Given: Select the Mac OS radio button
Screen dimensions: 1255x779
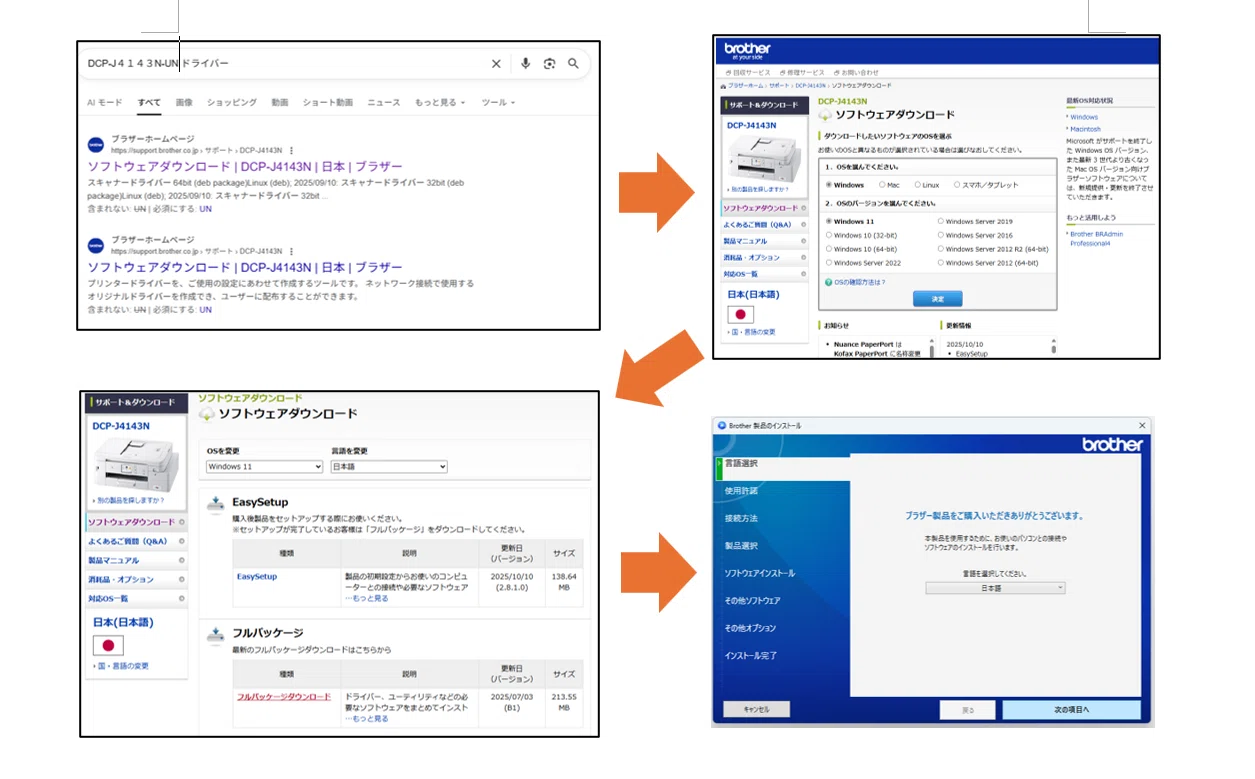Looking at the screenshot, I should (x=882, y=185).
